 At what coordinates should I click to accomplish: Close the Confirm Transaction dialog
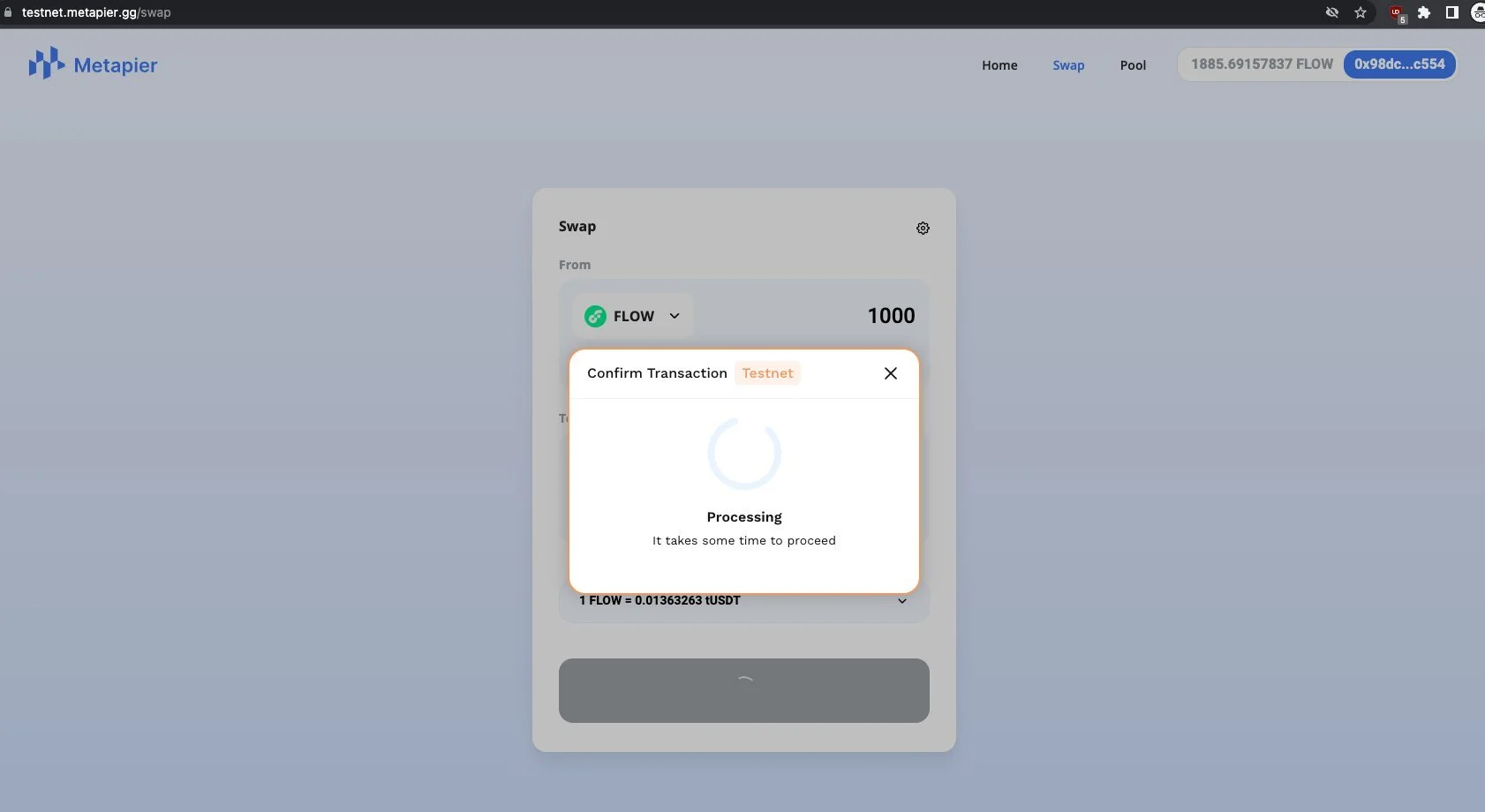pyautogui.click(x=891, y=373)
